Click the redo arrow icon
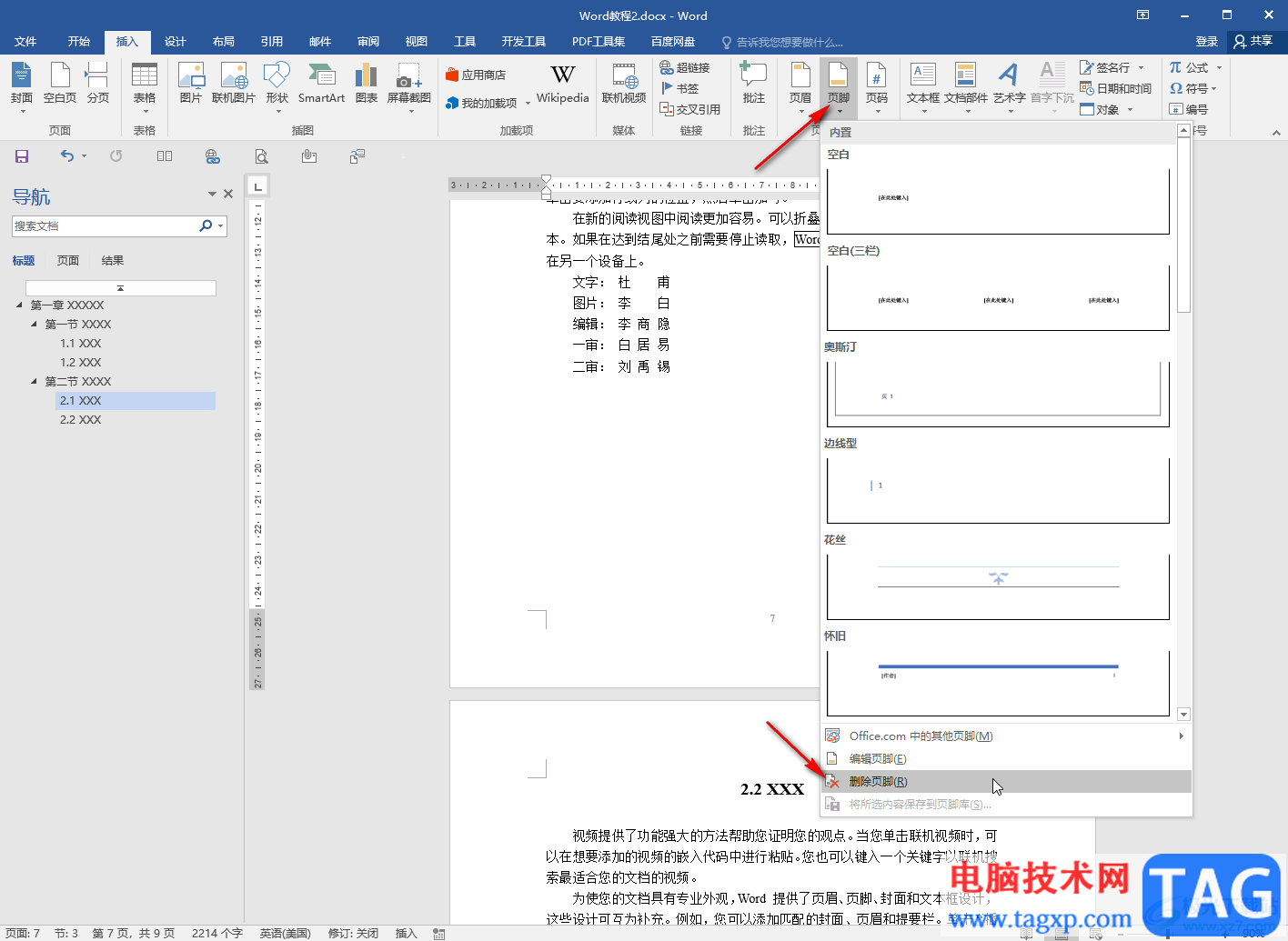This screenshot has height=941, width=1288. [116, 156]
